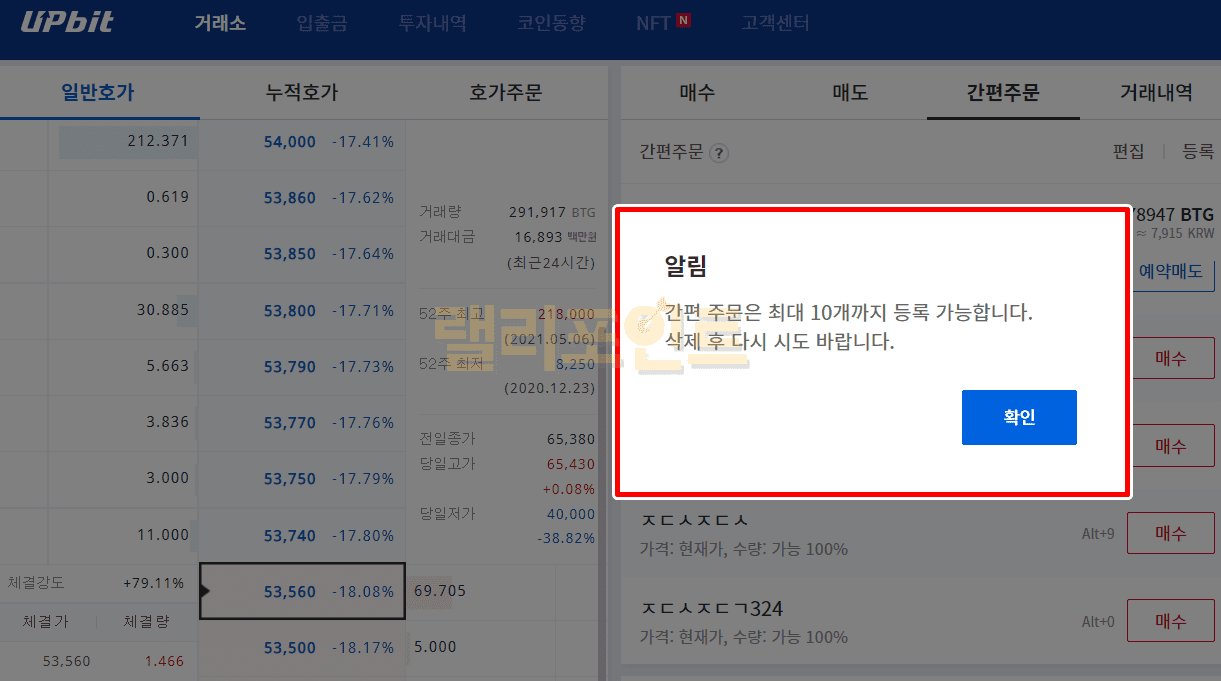Click 확인 button in the alert dialog
This screenshot has height=681, width=1221.
(x=1018, y=417)
